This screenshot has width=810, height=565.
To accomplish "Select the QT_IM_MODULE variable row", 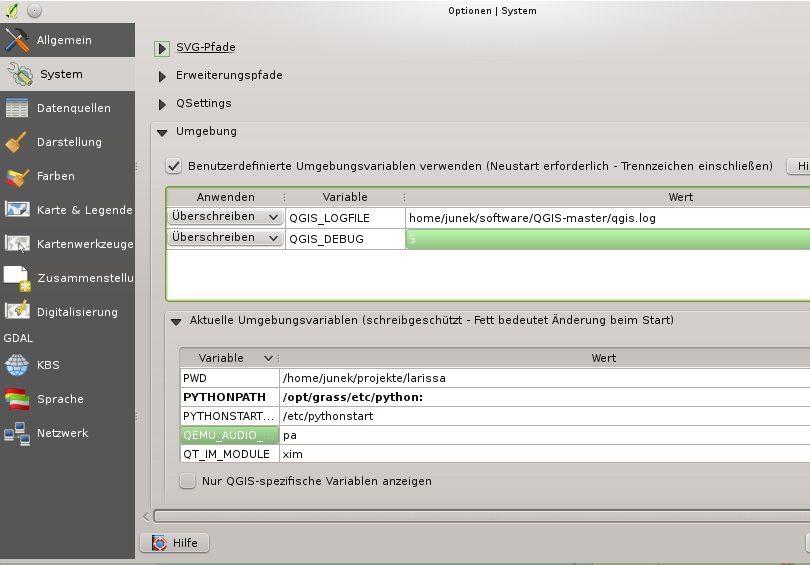I will tap(230, 454).
